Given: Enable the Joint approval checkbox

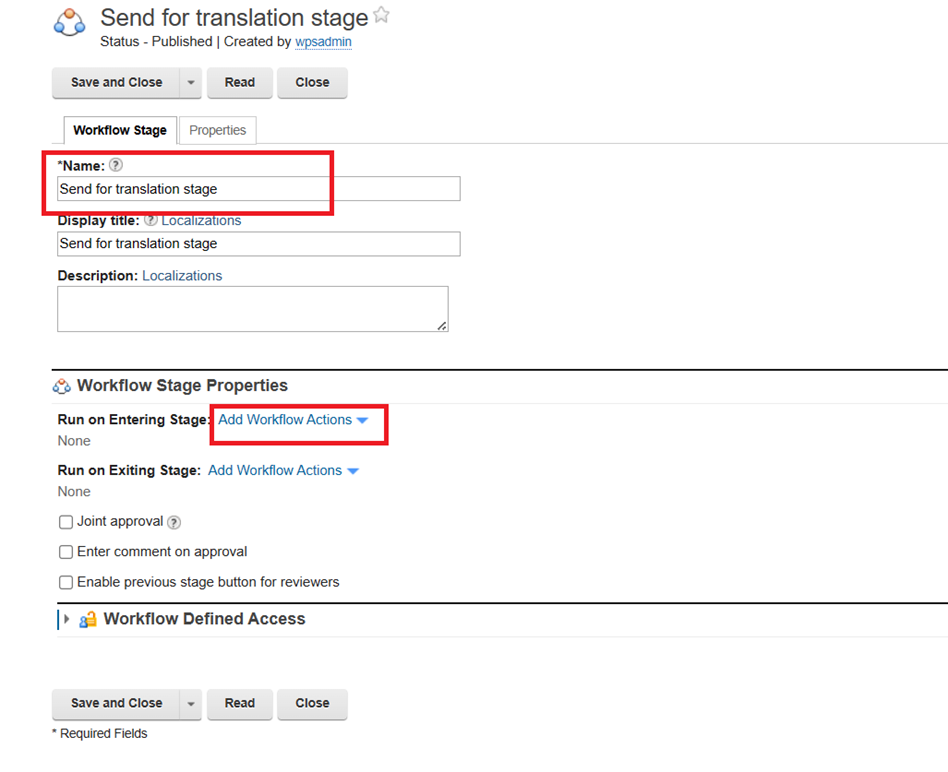Looking at the screenshot, I should pos(65,521).
